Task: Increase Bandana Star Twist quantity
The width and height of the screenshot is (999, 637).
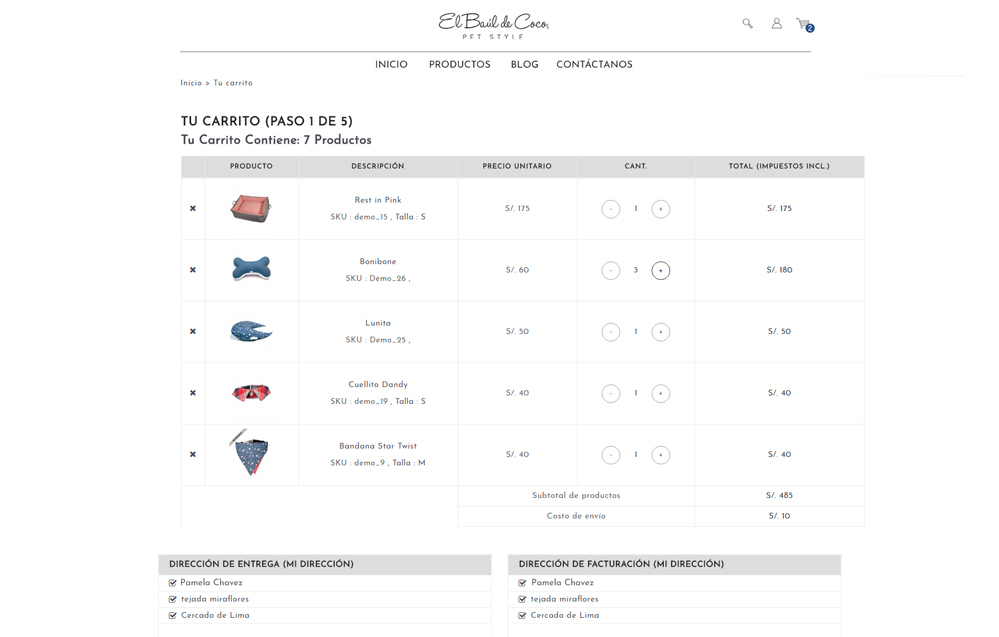Action: click(660, 455)
